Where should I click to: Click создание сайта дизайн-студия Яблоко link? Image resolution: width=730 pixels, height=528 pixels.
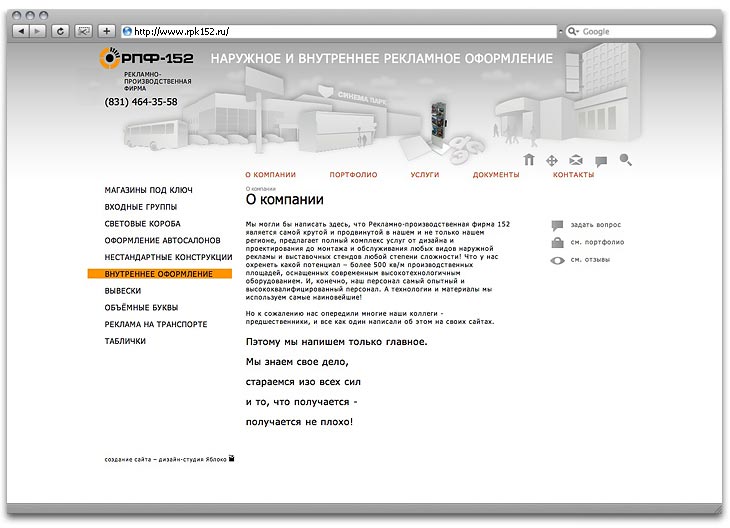(x=165, y=460)
